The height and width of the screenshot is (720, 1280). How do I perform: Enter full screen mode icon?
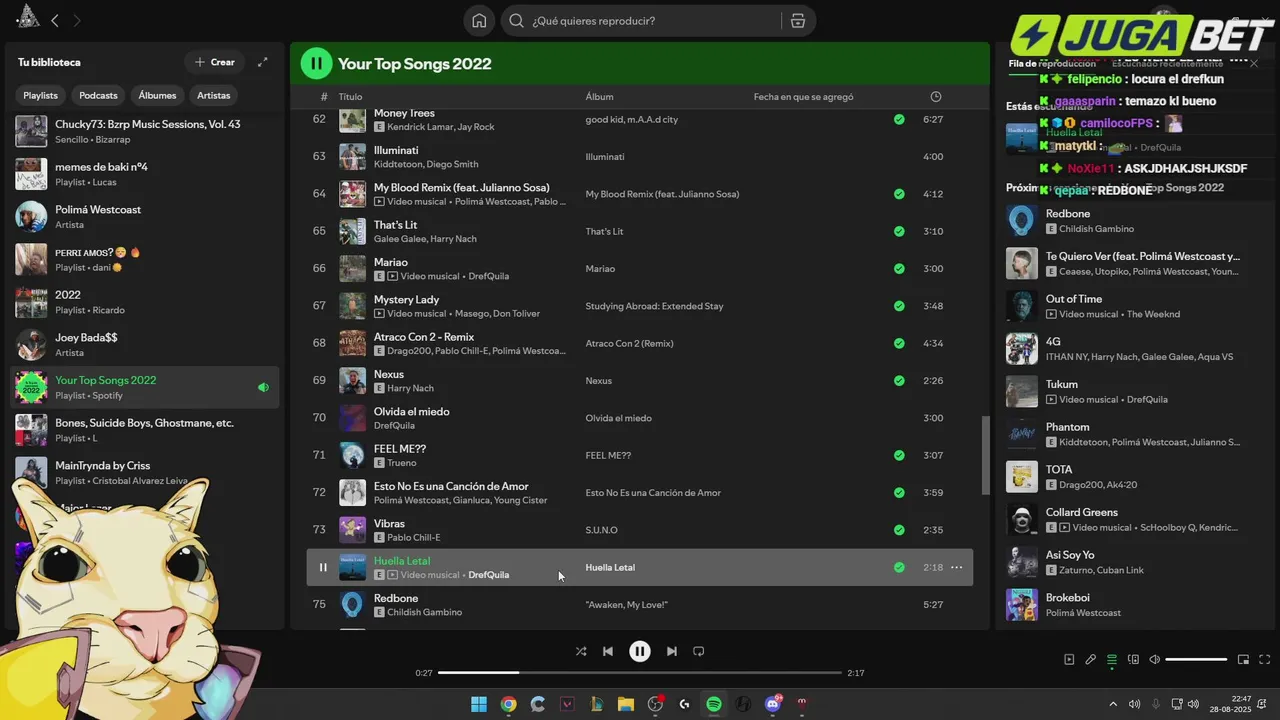tap(1265, 660)
